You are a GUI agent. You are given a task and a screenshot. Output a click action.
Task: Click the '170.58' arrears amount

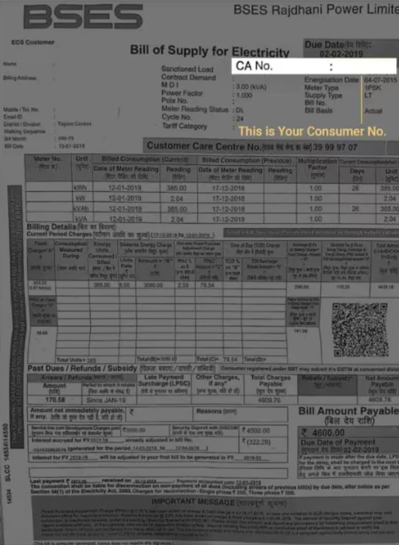coord(55,400)
